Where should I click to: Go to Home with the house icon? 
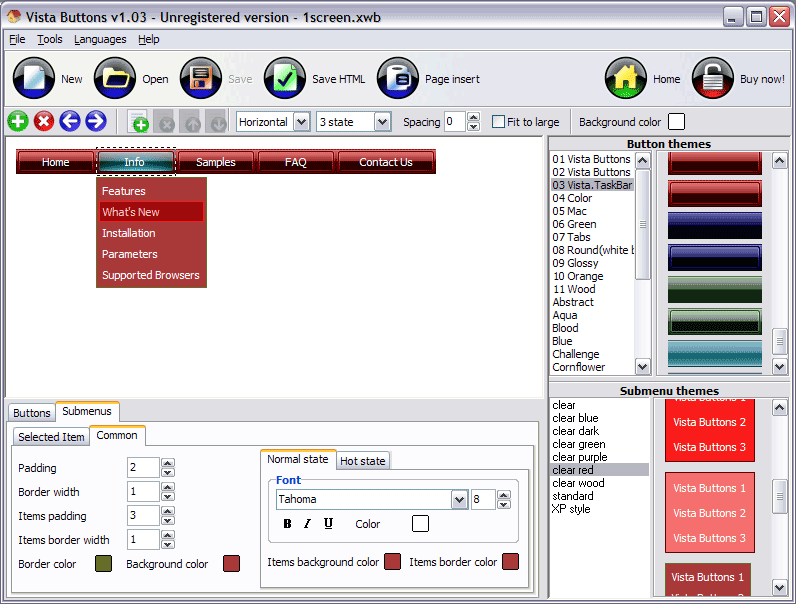(x=626, y=78)
